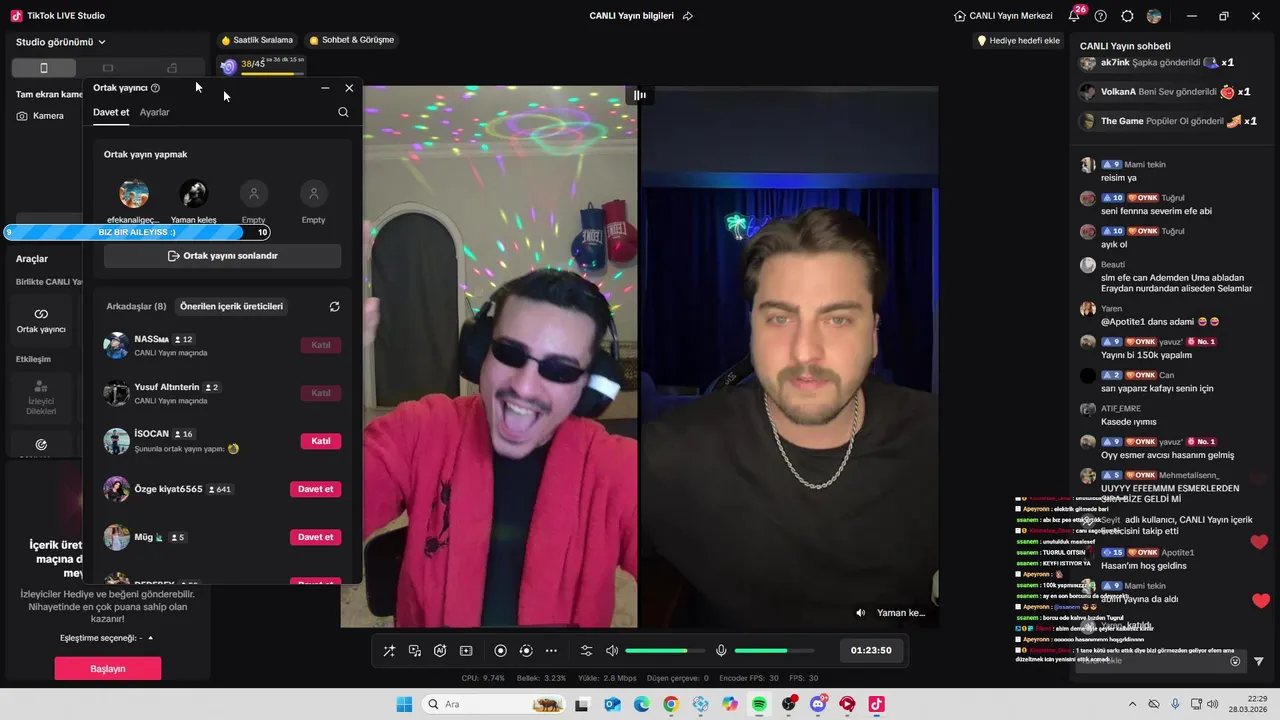Open notifications bell with 26 badge

[1075, 15]
